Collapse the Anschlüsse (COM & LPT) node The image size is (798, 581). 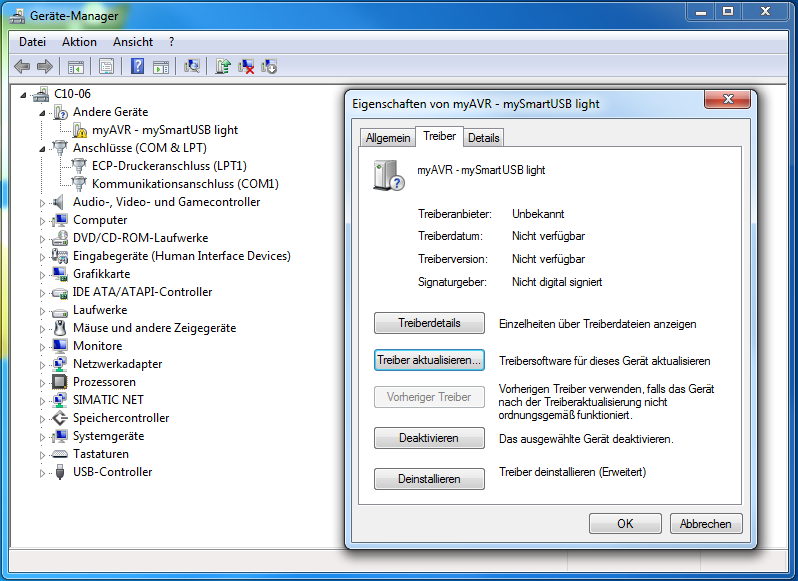[43, 148]
